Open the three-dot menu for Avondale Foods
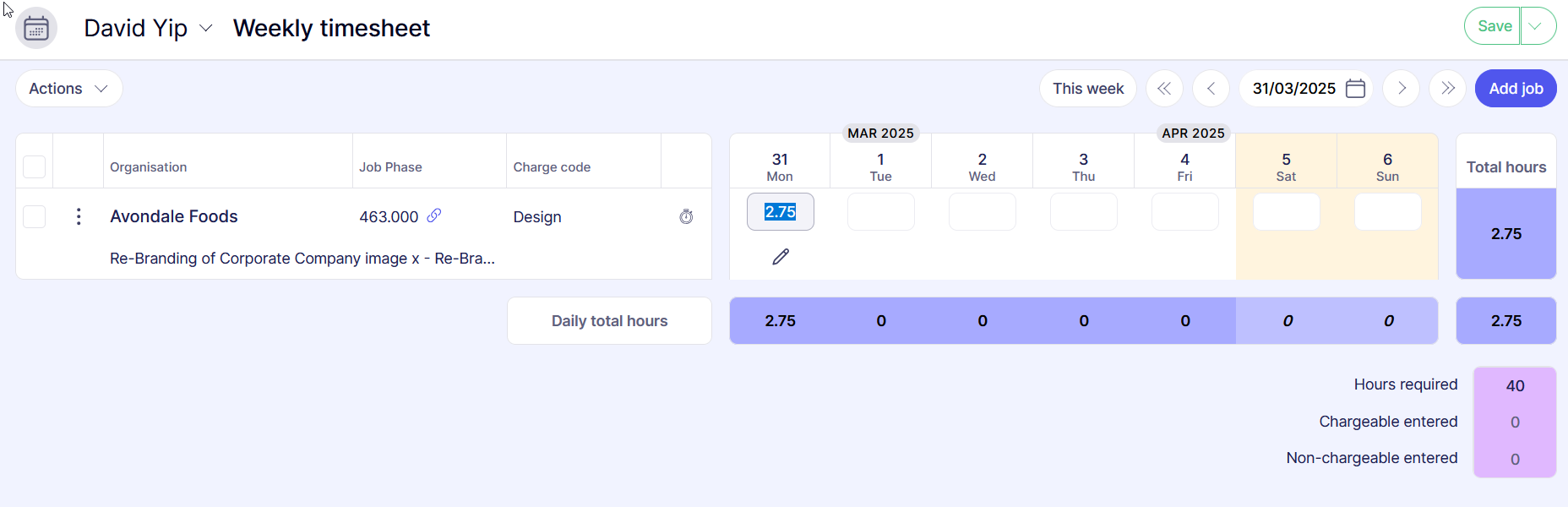This screenshot has height=507, width=1568. click(x=79, y=217)
